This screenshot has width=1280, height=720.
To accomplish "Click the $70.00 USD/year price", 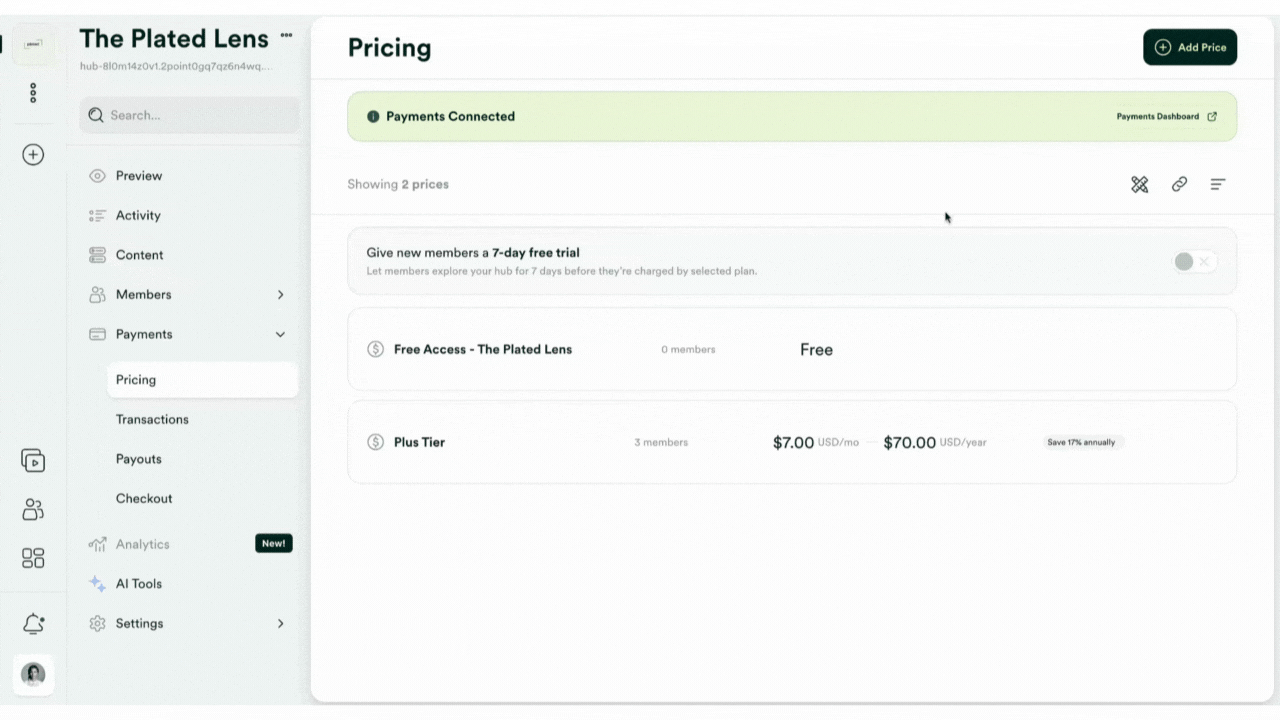I will click(x=934, y=442).
